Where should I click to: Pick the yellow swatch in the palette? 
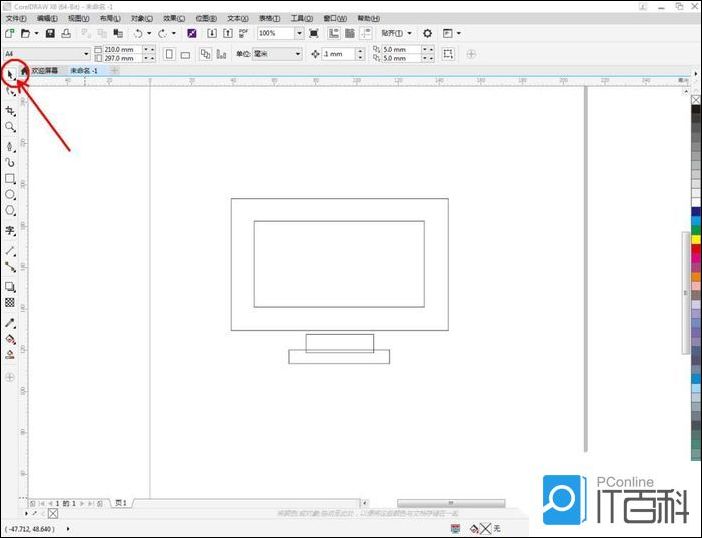pyautogui.click(x=695, y=239)
